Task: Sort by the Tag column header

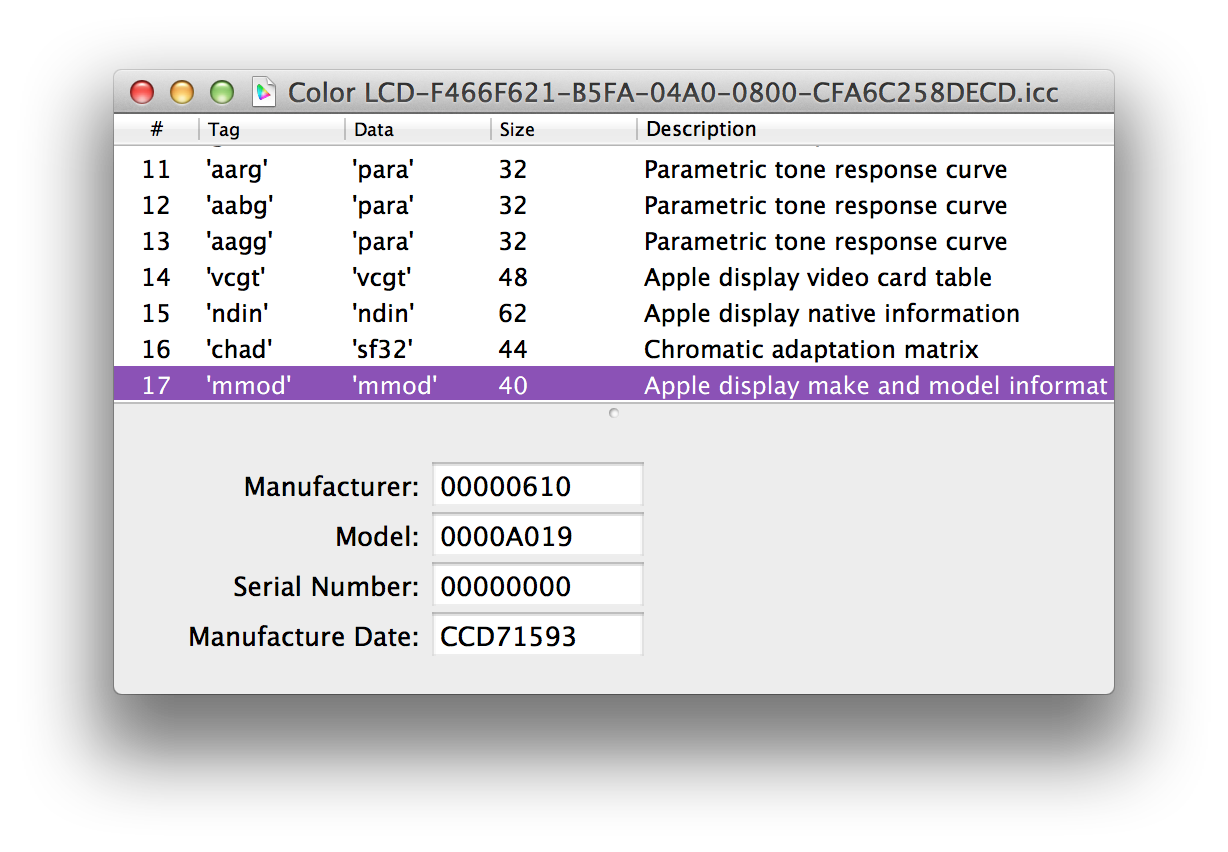Action: (x=270, y=129)
